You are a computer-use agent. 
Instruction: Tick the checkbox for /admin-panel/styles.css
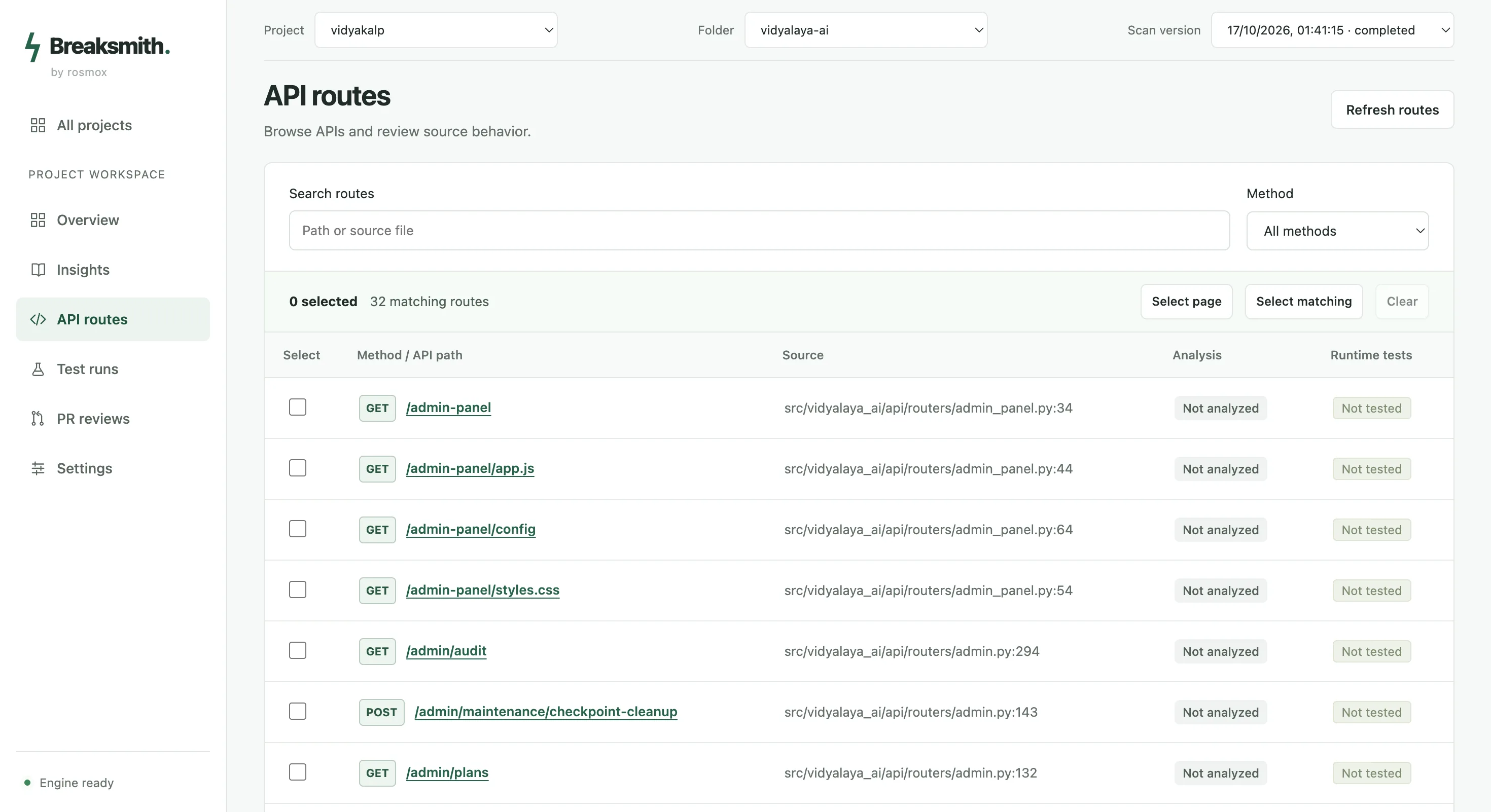point(298,590)
